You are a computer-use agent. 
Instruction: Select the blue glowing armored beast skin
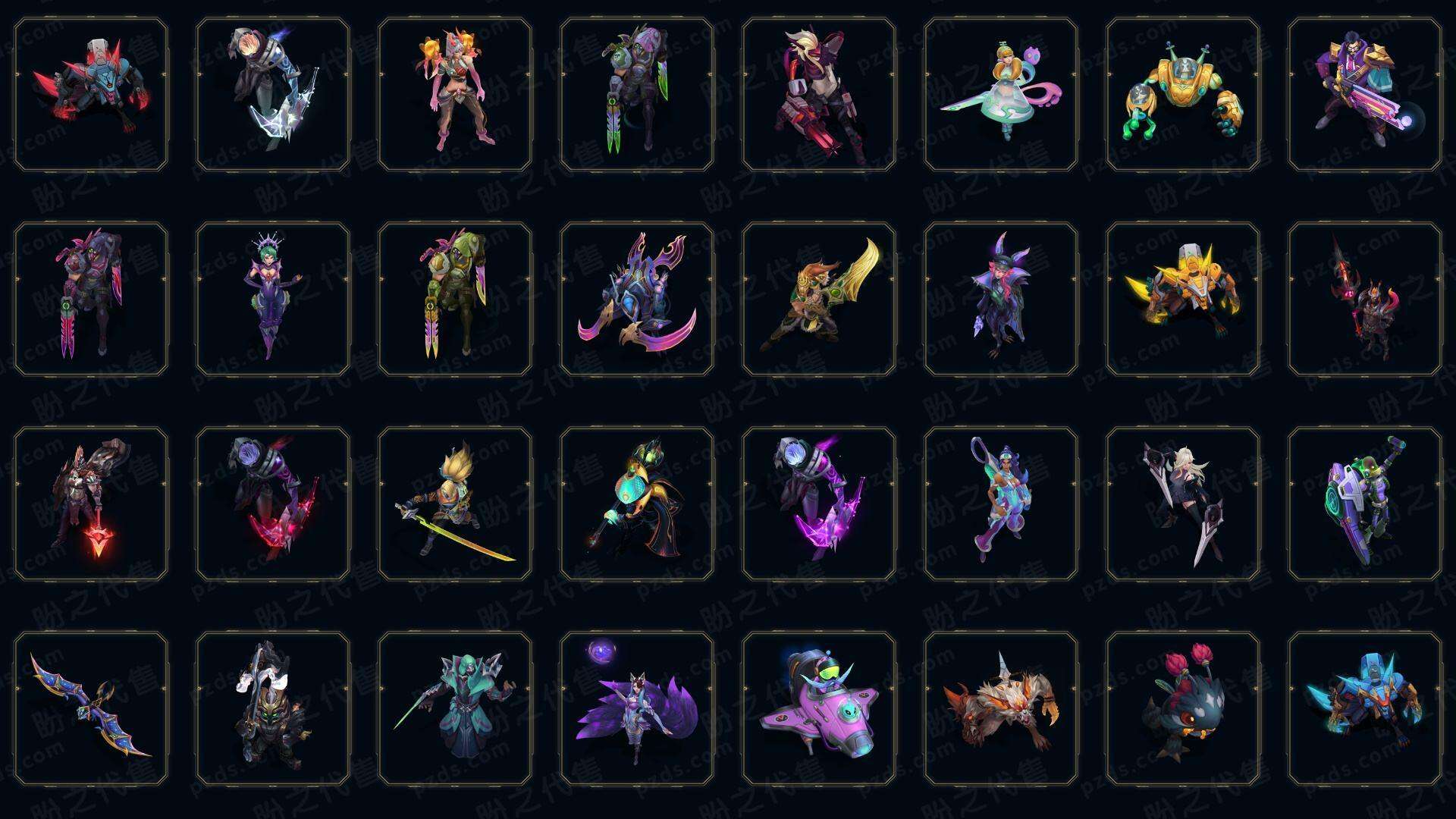(x=1365, y=709)
